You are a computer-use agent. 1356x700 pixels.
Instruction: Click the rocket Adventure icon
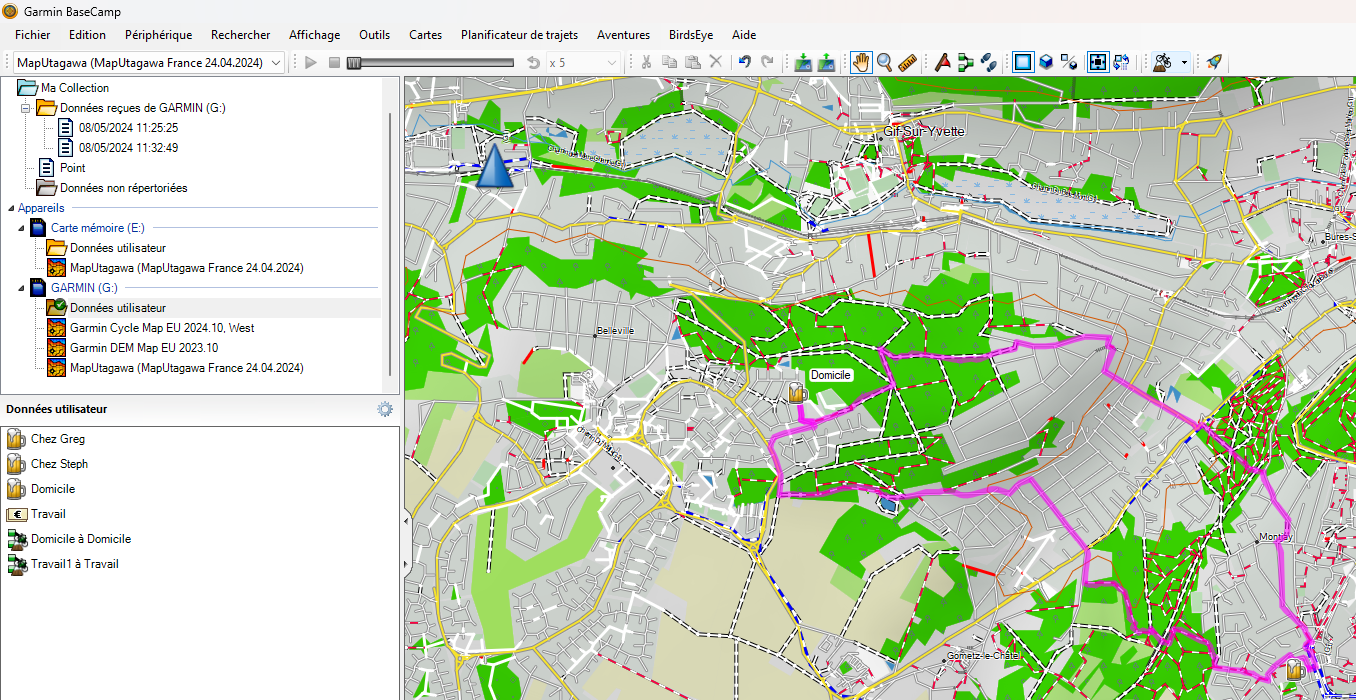pyautogui.click(x=1214, y=62)
